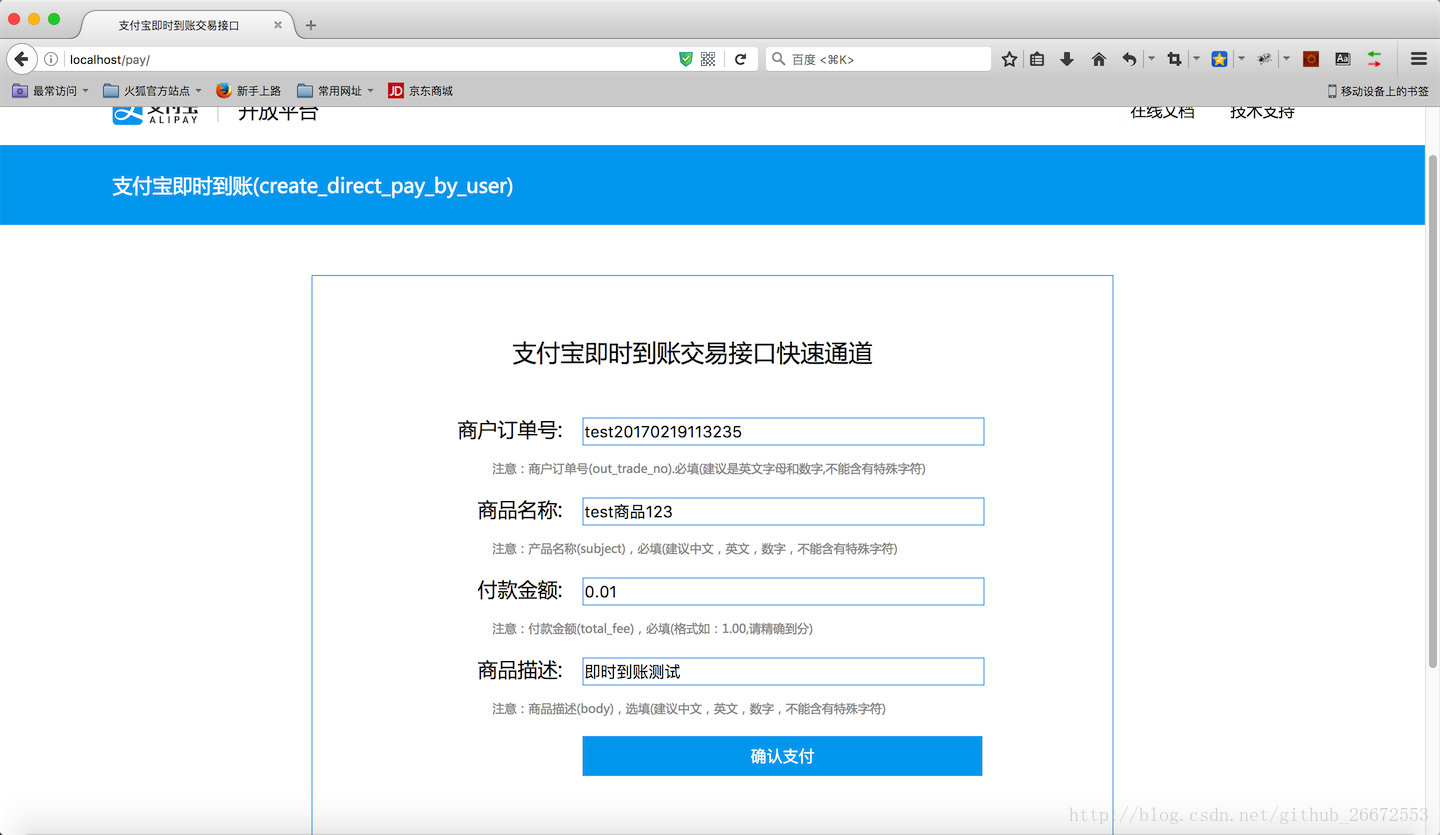
Task: Click the green-red arrows sync icon
Action: coord(1375,59)
